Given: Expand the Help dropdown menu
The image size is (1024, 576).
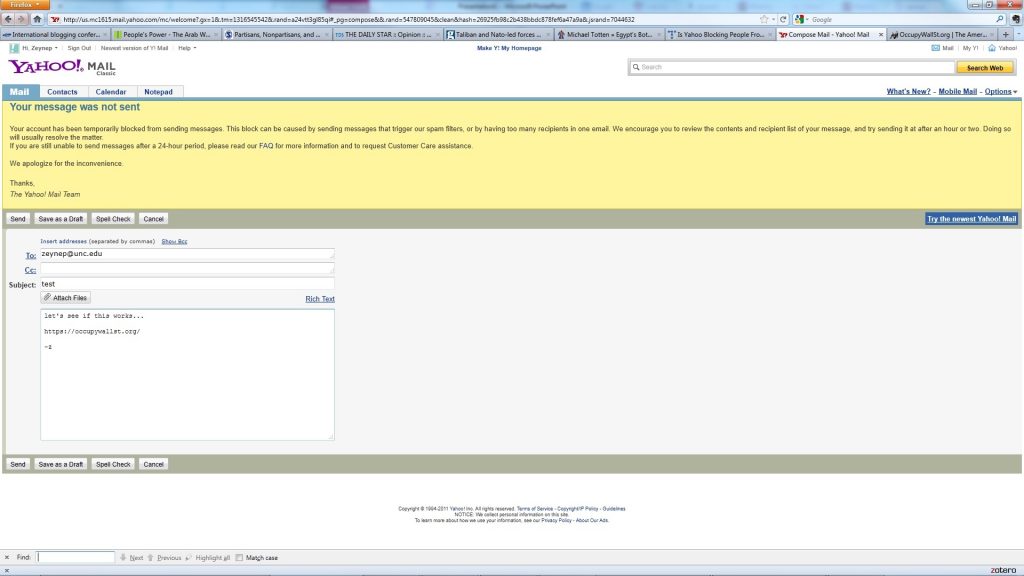Looking at the screenshot, I should pos(187,48).
